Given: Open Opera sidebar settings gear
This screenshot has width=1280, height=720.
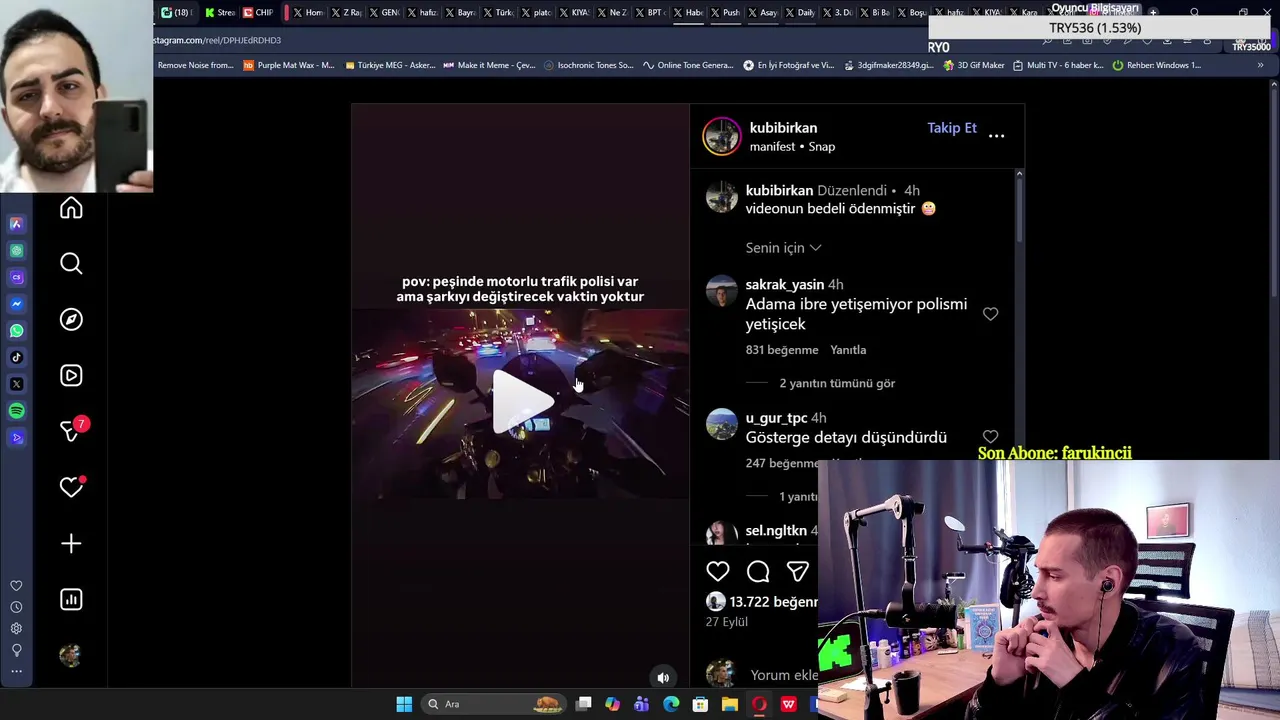Looking at the screenshot, I should click(16, 629).
